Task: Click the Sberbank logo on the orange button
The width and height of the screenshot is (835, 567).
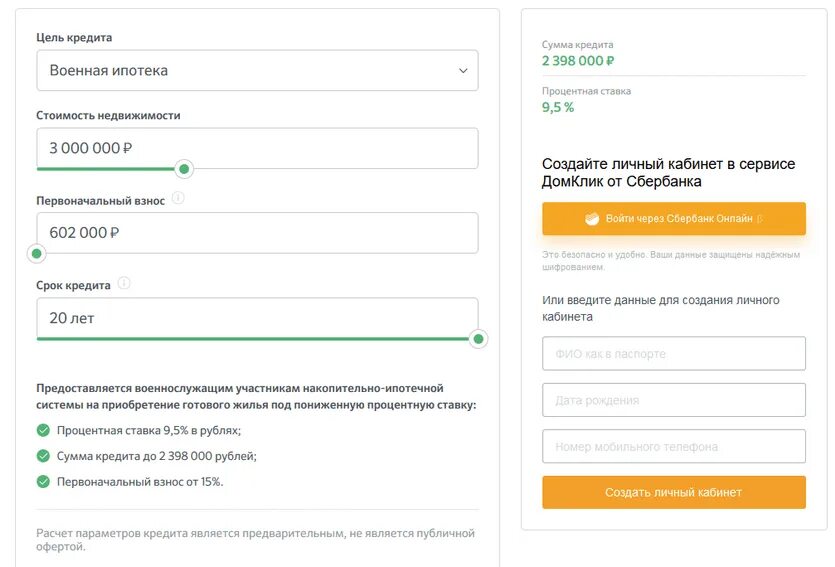Action: coord(592,218)
